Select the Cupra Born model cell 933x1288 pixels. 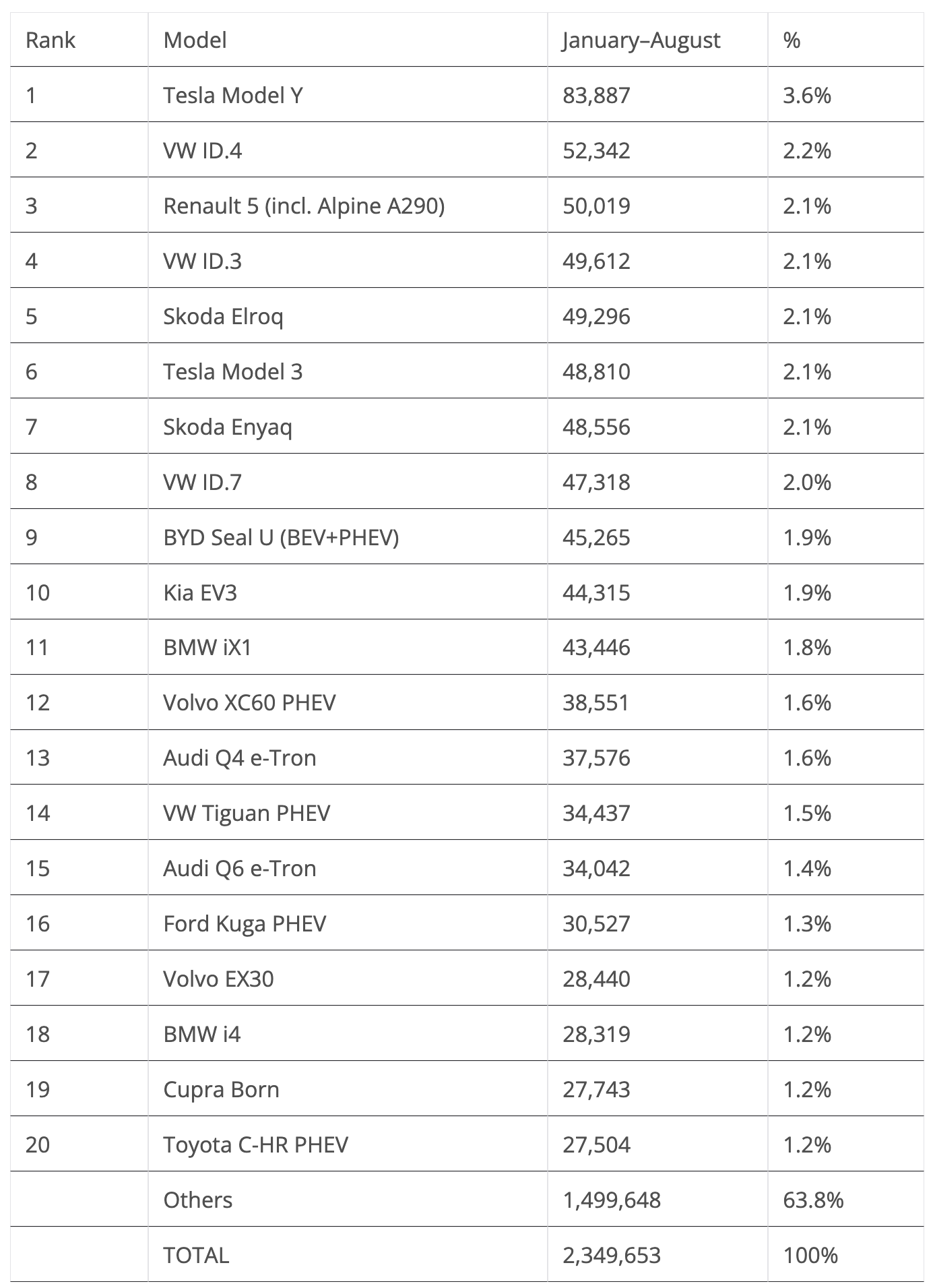pyautogui.click(x=221, y=1090)
